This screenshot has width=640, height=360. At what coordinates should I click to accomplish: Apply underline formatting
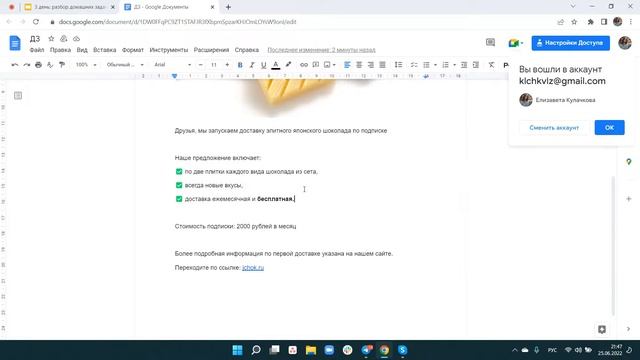pyautogui.click(x=264, y=65)
